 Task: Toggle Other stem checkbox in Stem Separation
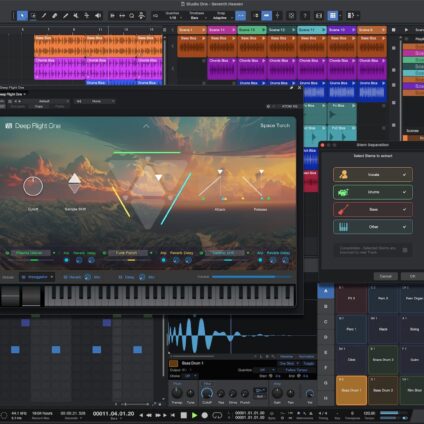click(404, 227)
